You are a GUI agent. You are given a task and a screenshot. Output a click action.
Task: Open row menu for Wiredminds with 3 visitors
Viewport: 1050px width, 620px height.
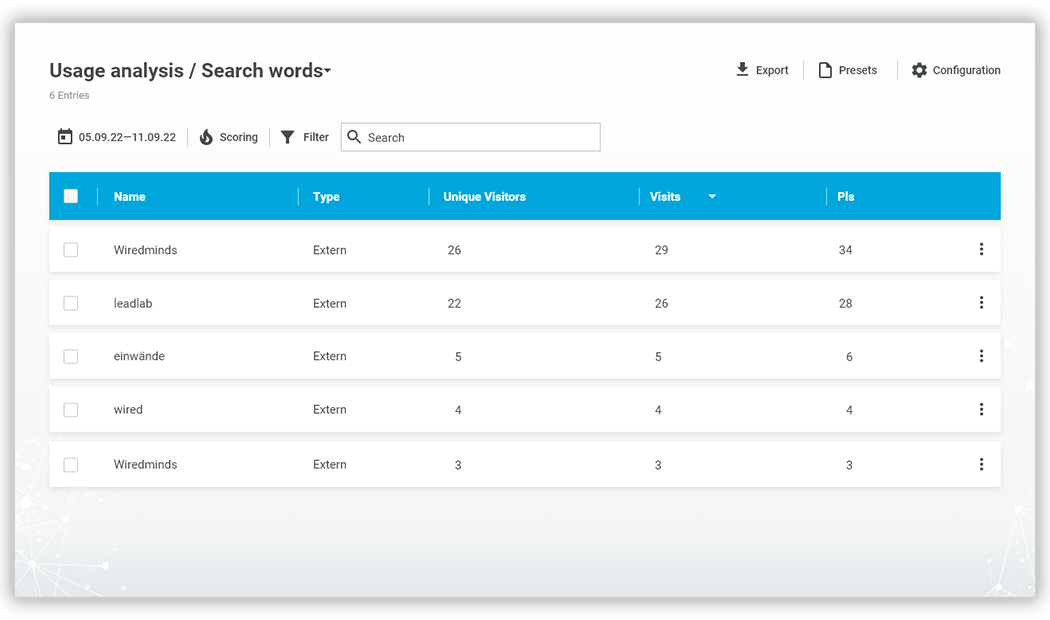(x=981, y=464)
